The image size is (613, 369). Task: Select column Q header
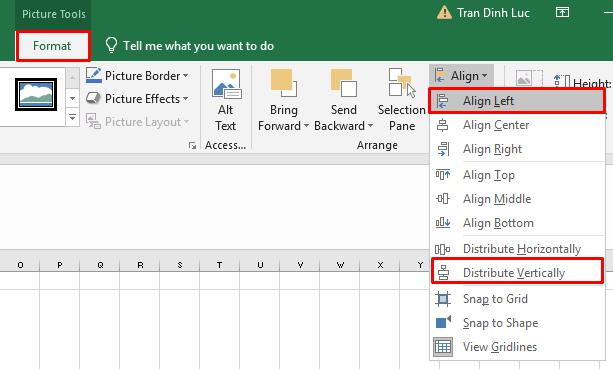(100, 265)
